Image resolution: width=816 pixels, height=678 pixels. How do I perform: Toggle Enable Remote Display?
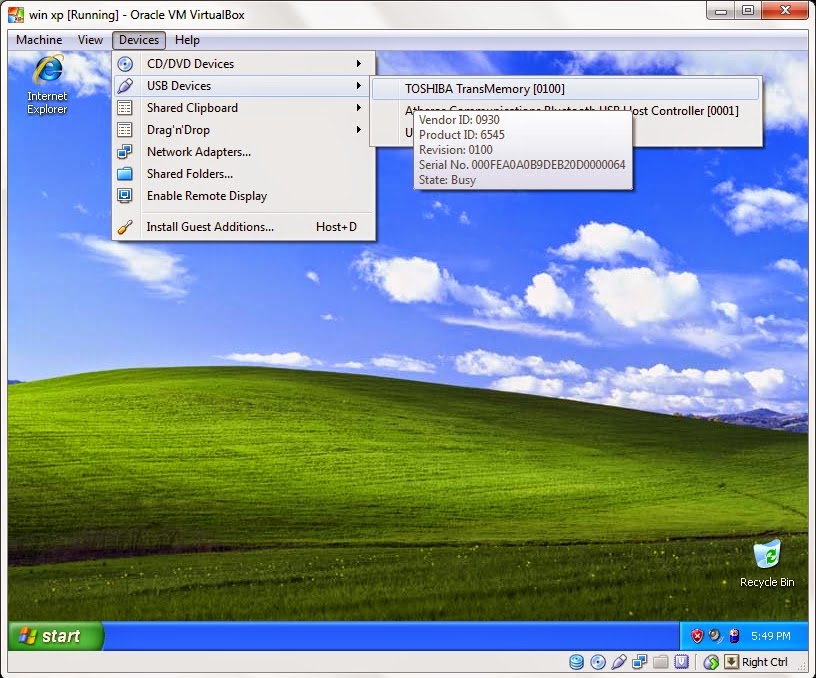click(244, 196)
